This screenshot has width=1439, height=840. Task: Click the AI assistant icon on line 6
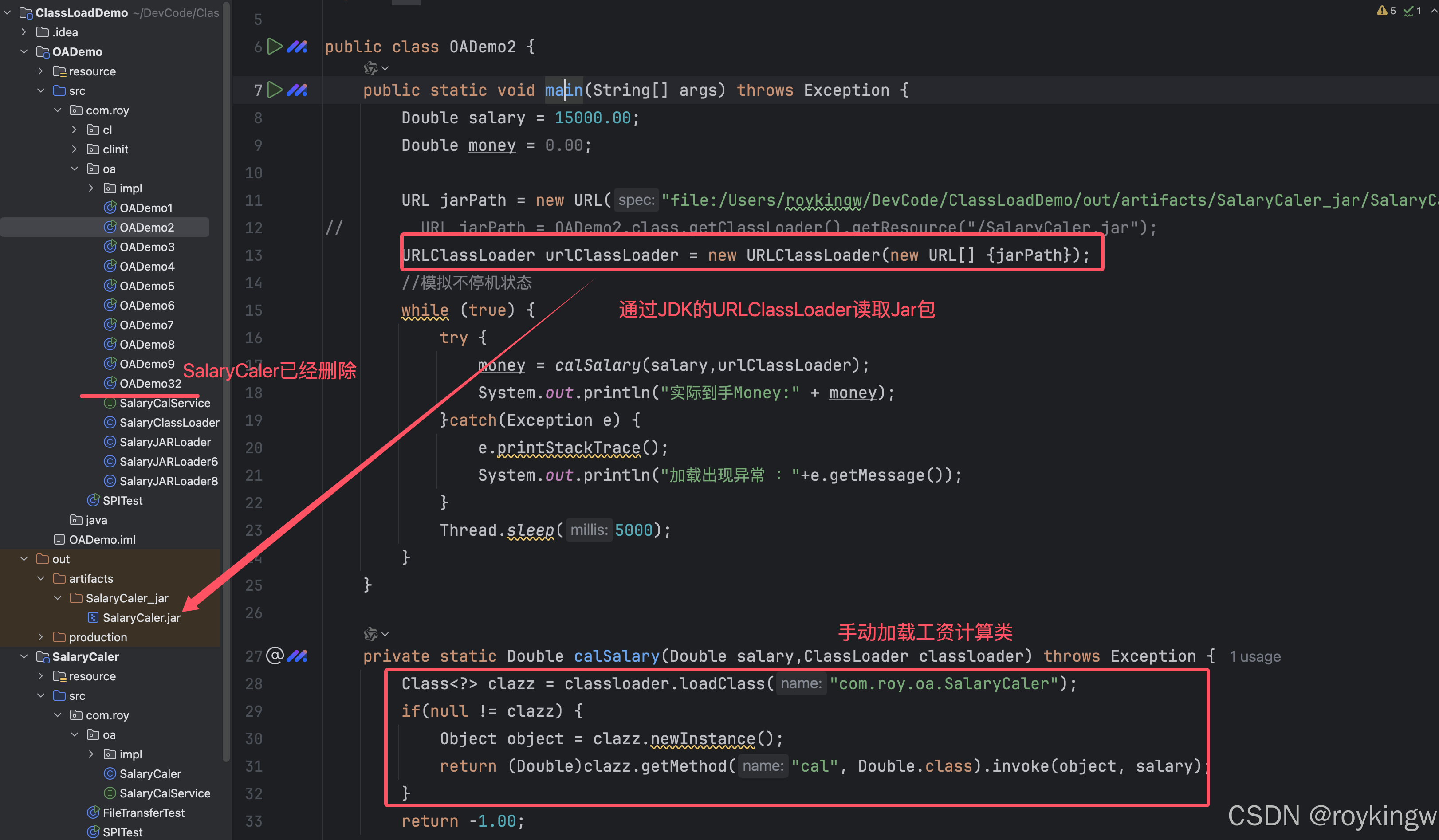(x=297, y=46)
